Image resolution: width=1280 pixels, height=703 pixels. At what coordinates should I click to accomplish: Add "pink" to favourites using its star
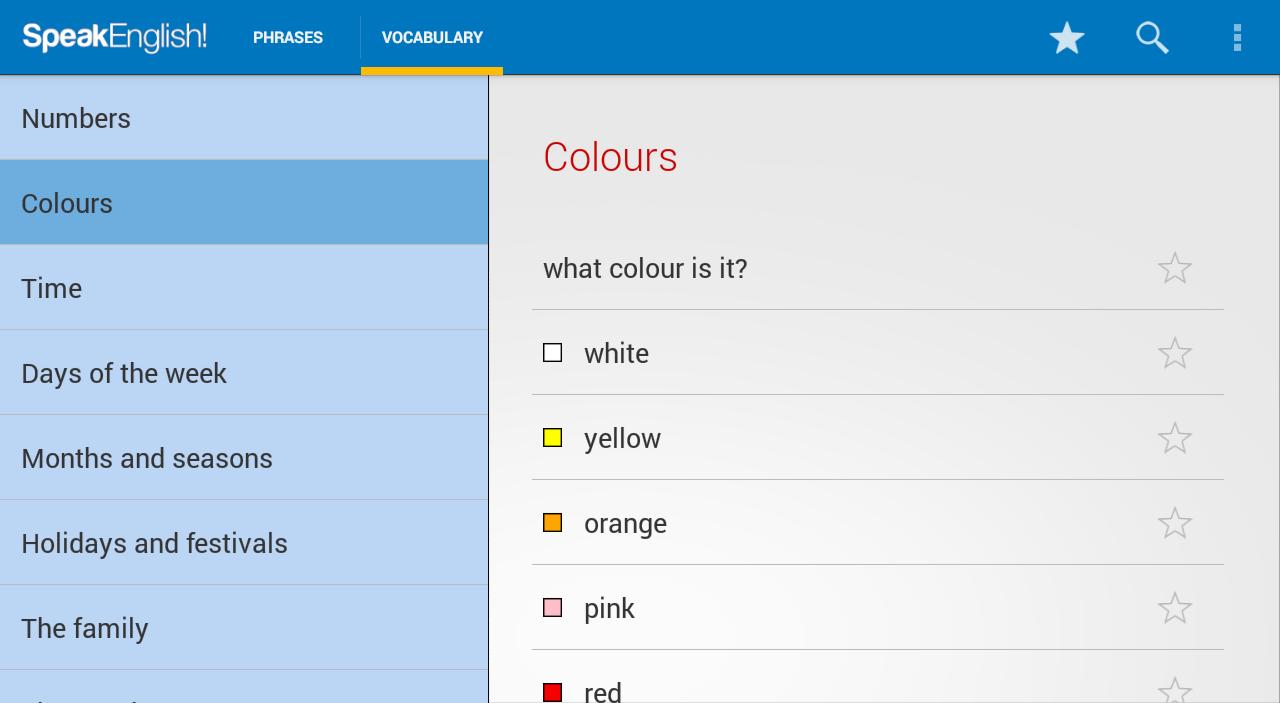[1174, 608]
